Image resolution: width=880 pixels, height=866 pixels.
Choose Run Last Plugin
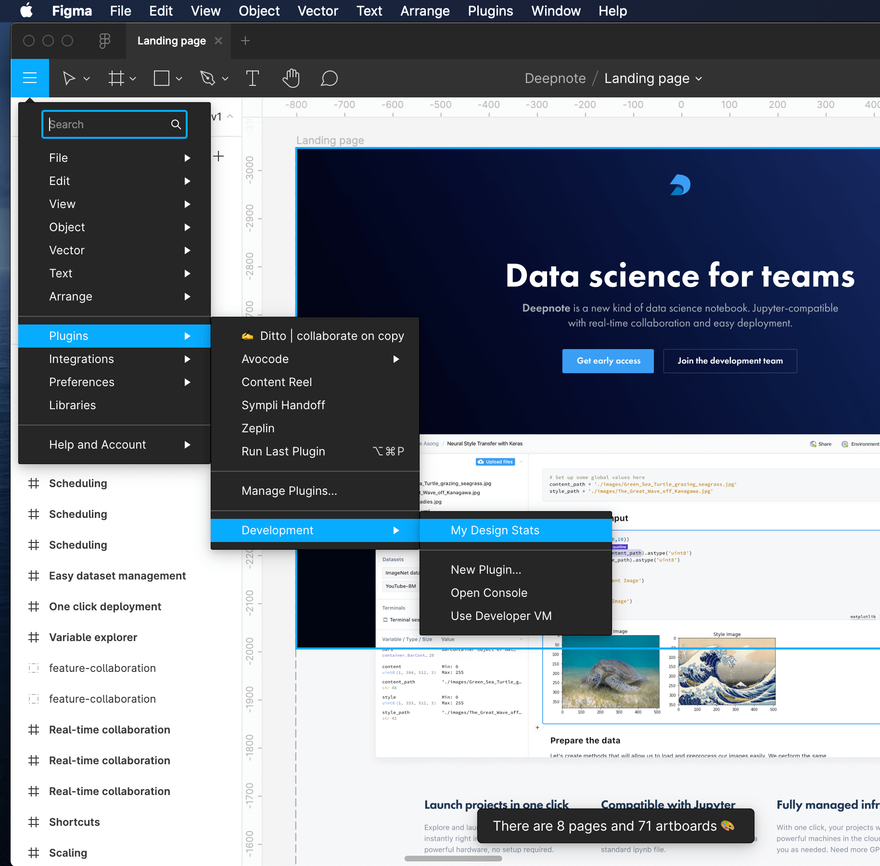point(315,451)
